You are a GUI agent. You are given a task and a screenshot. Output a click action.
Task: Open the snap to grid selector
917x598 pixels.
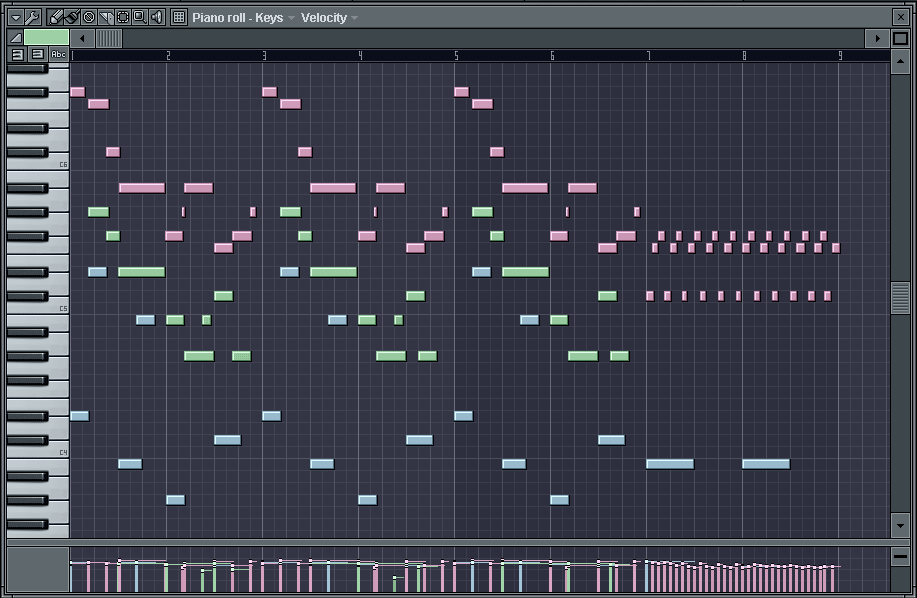click(179, 17)
